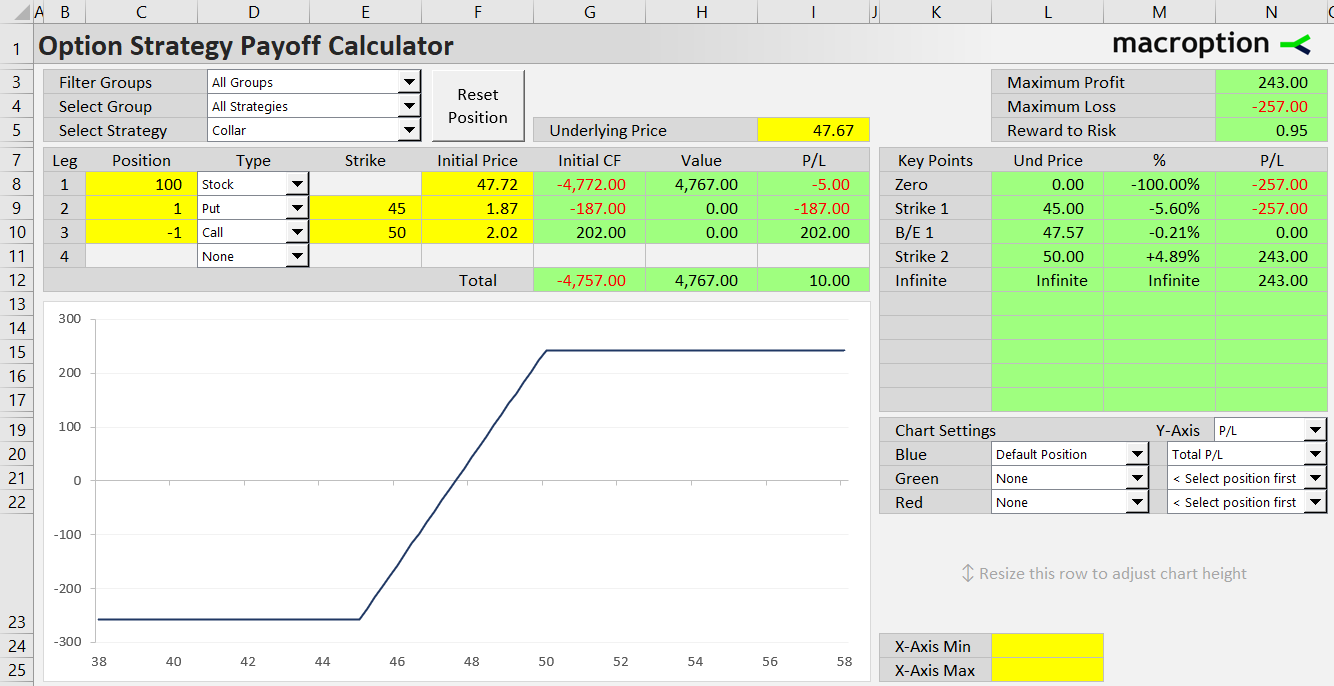Open the Select Group dropdown

[409, 106]
